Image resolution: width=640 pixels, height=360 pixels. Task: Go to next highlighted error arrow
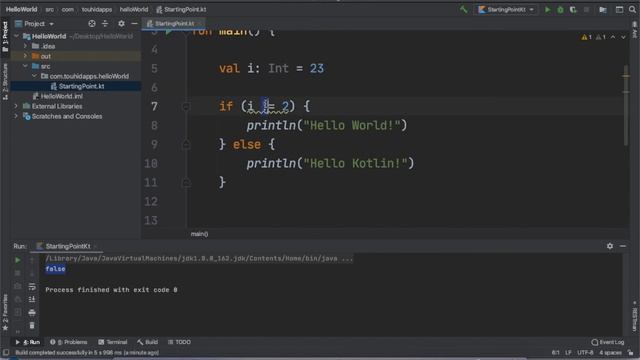(623, 37)
